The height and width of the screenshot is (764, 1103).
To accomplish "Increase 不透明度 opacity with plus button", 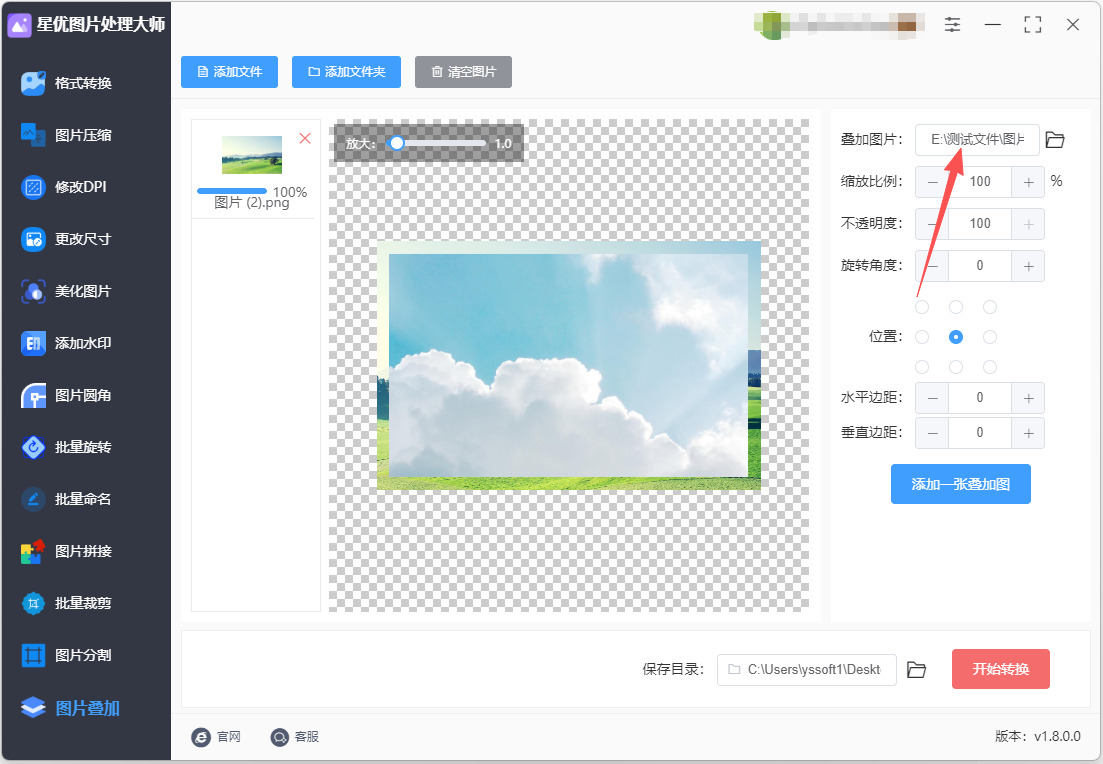I will click(1028, 224).
